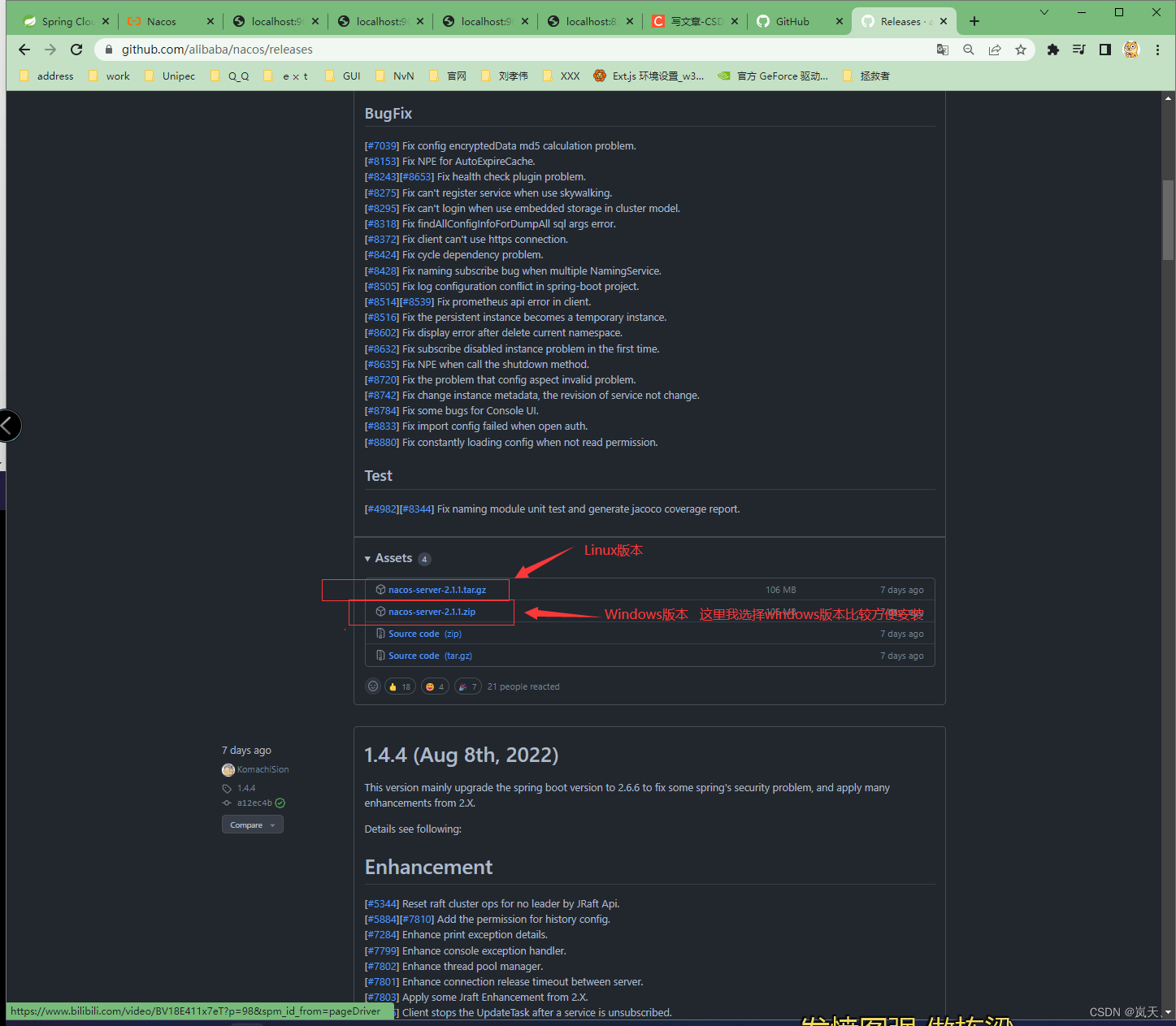Share this page from address bar
Image resolution: width=1176 pixels, height=1026 pixels.
click(995, 50)
